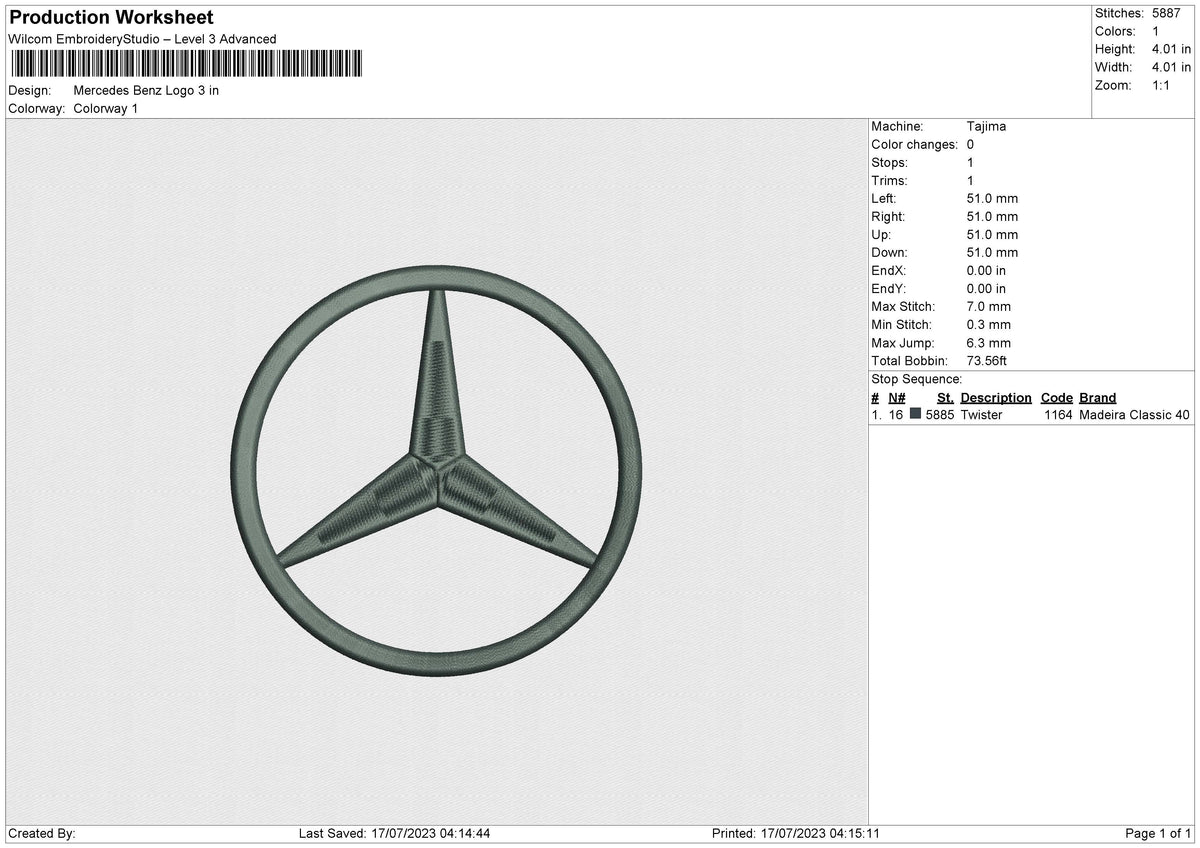Image resolution: width=1200 pixels, height=848 pixels.
Task: Click the Trims value 1
Action: [x=970, y=180]
